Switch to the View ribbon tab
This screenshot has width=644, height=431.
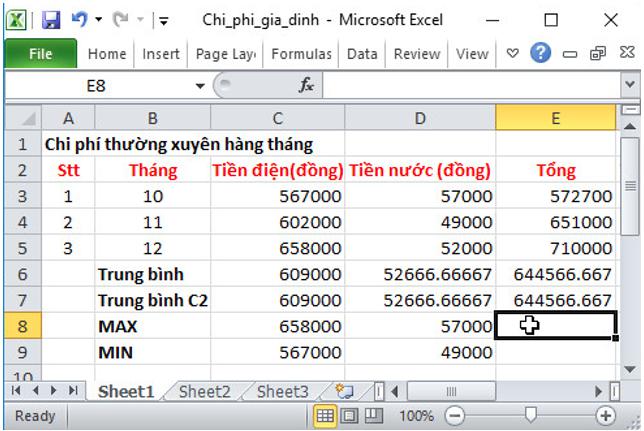click(472, 54)
